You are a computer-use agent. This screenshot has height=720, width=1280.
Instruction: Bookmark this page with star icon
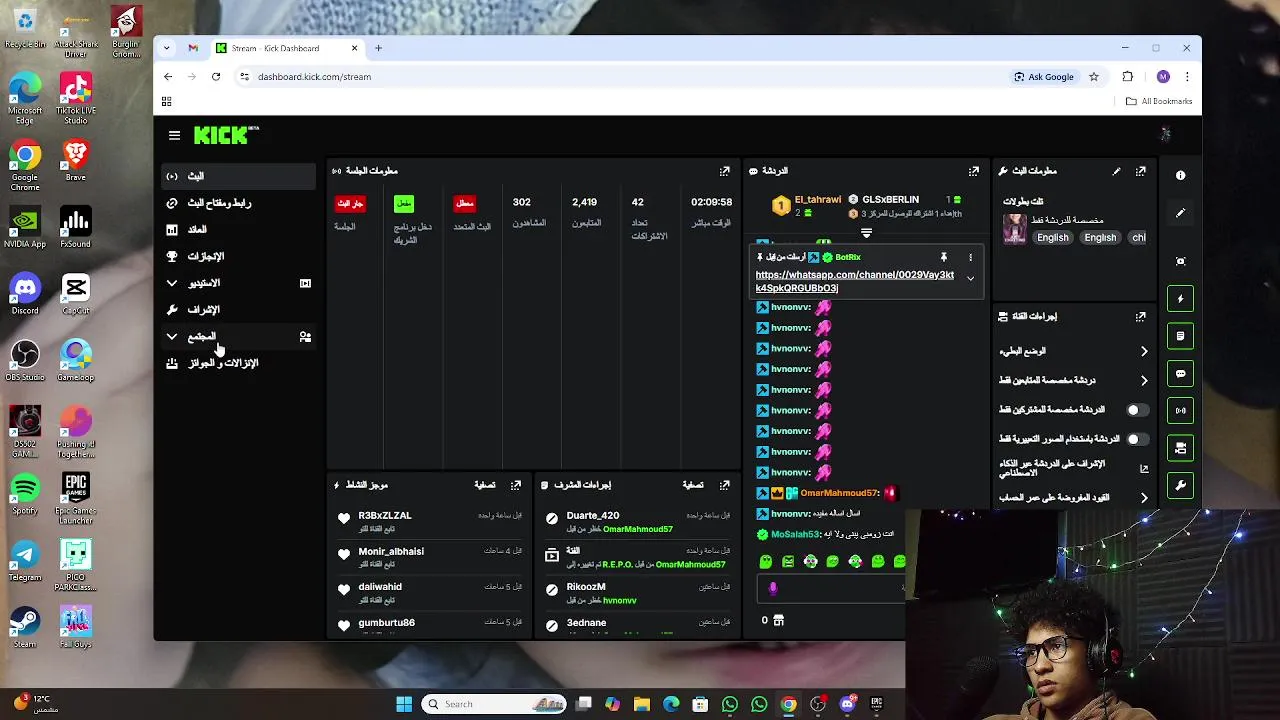point(1094,77)
